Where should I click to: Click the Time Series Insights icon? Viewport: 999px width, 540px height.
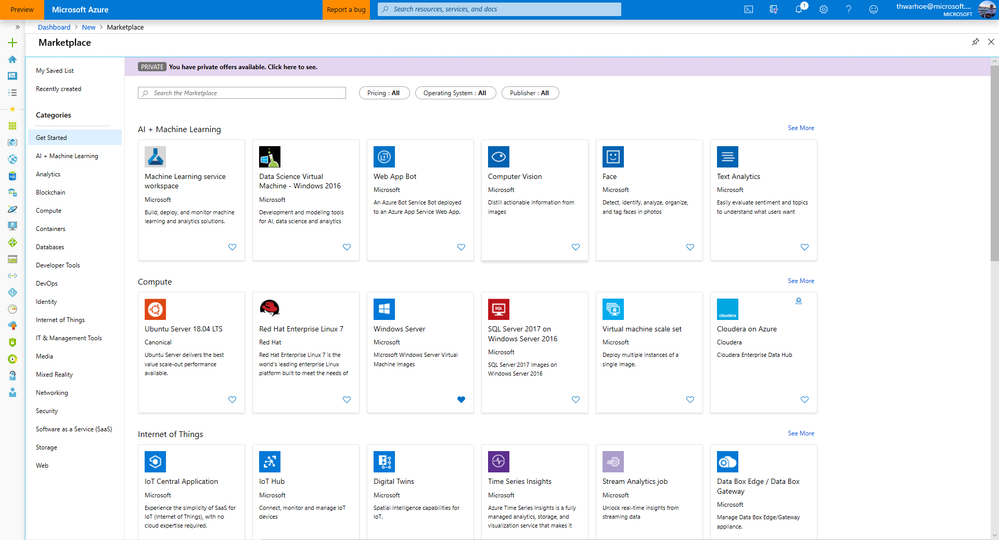tap(498, 462)
